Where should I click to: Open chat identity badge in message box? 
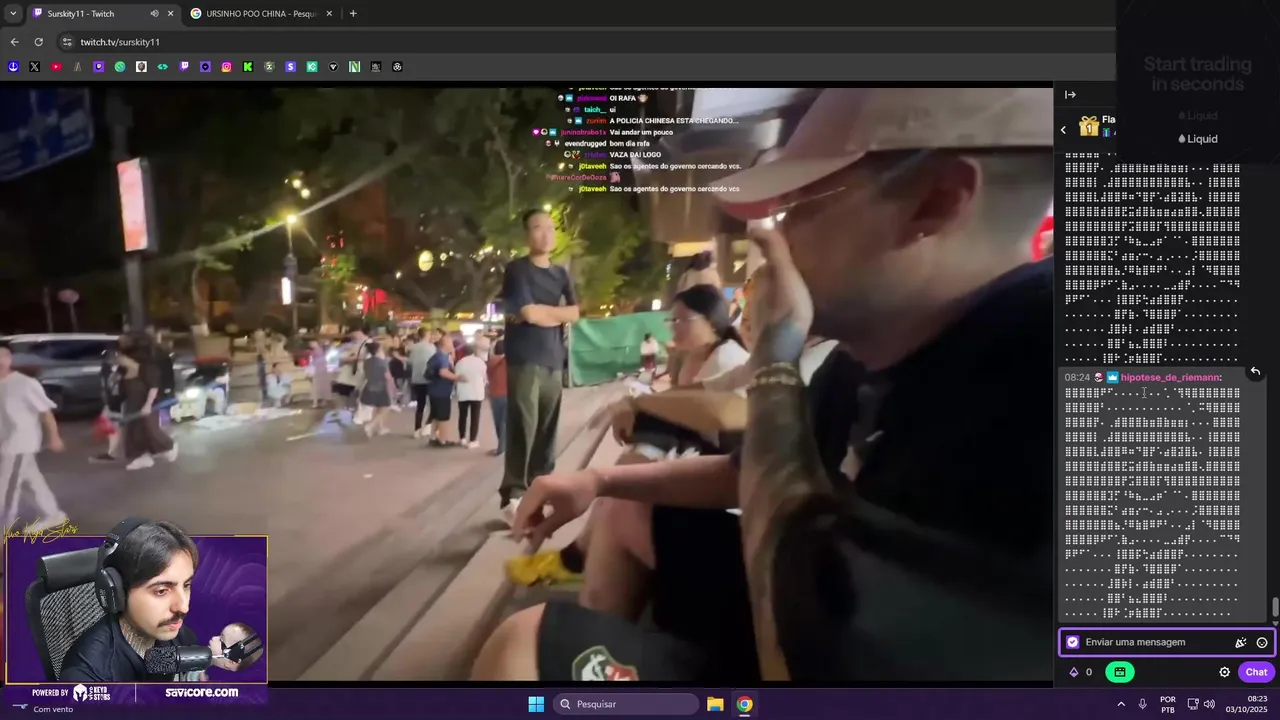tap(1073, 643)
